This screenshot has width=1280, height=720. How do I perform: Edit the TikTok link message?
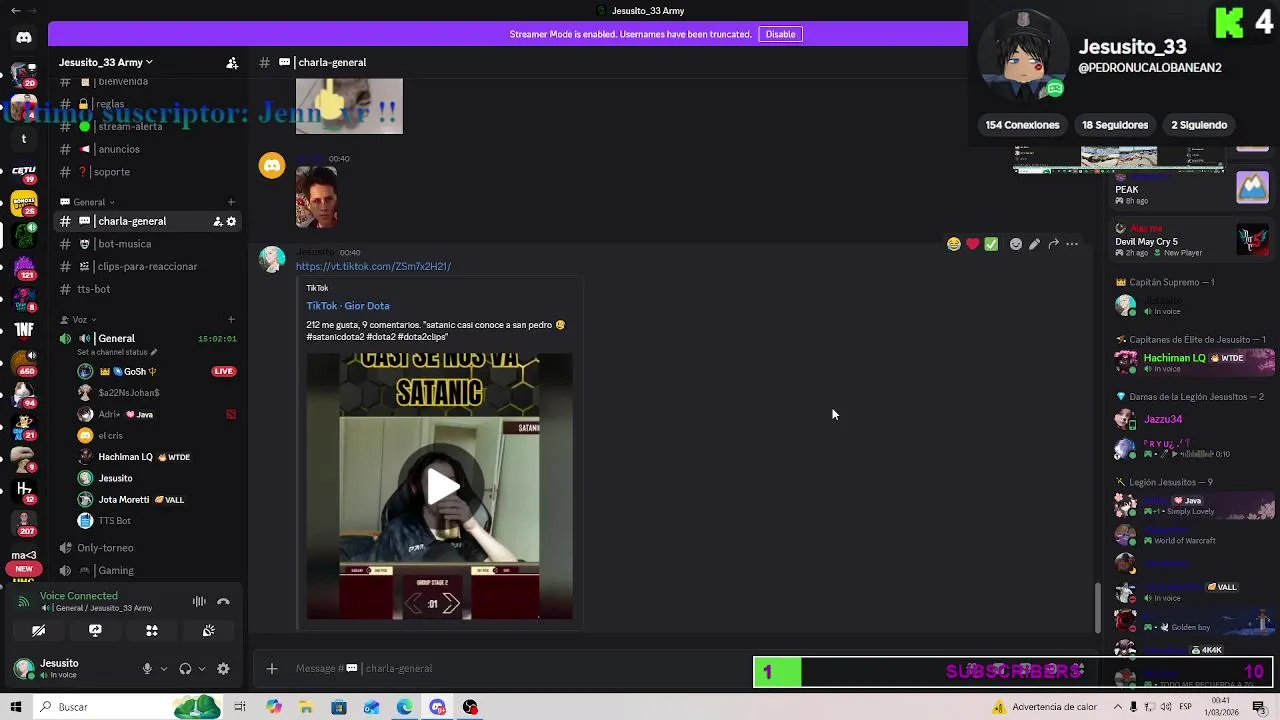point(1034,244)
